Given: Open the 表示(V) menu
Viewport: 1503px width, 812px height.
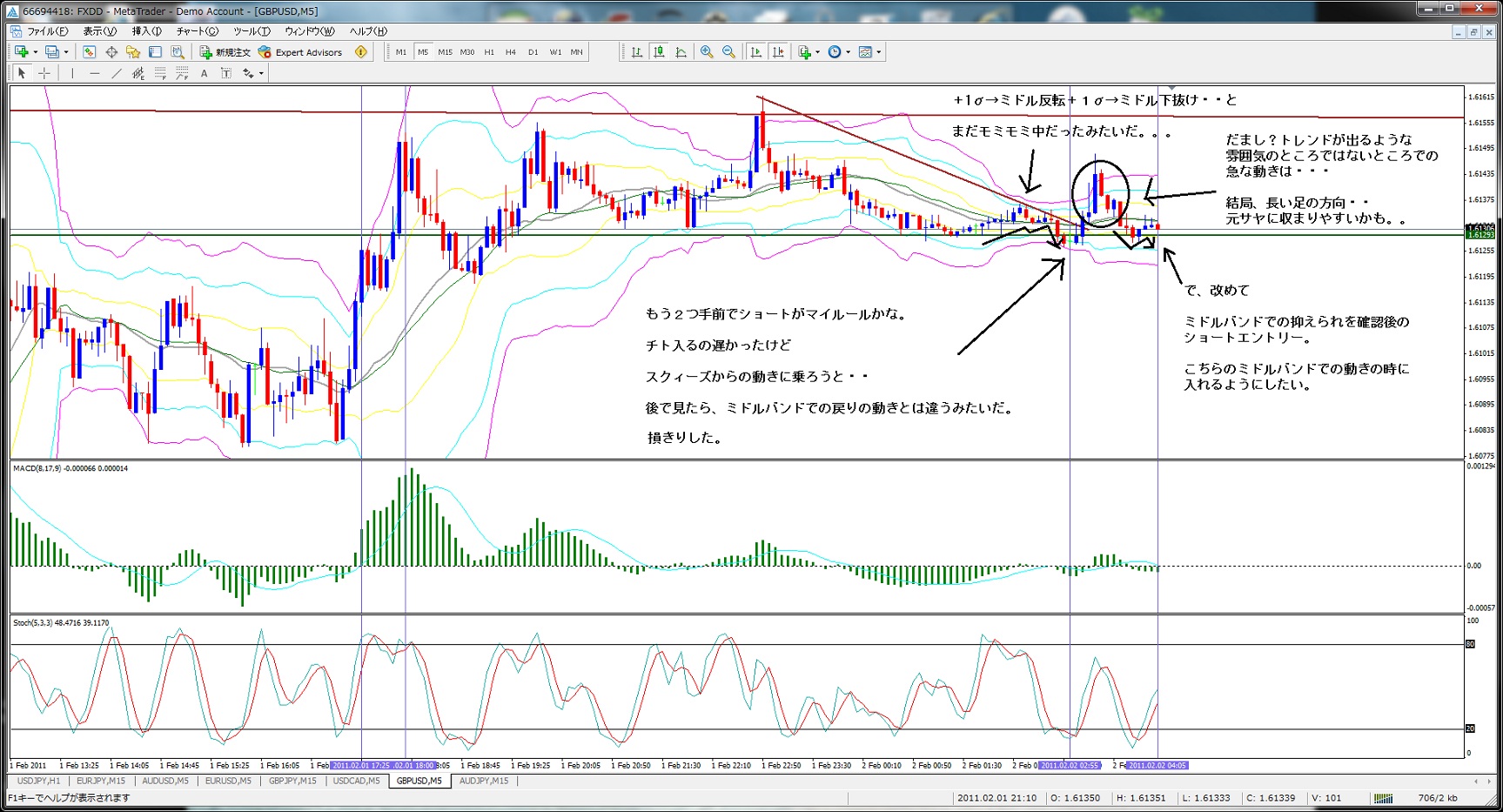Looking at the screenshot, I should pos(99,31).
